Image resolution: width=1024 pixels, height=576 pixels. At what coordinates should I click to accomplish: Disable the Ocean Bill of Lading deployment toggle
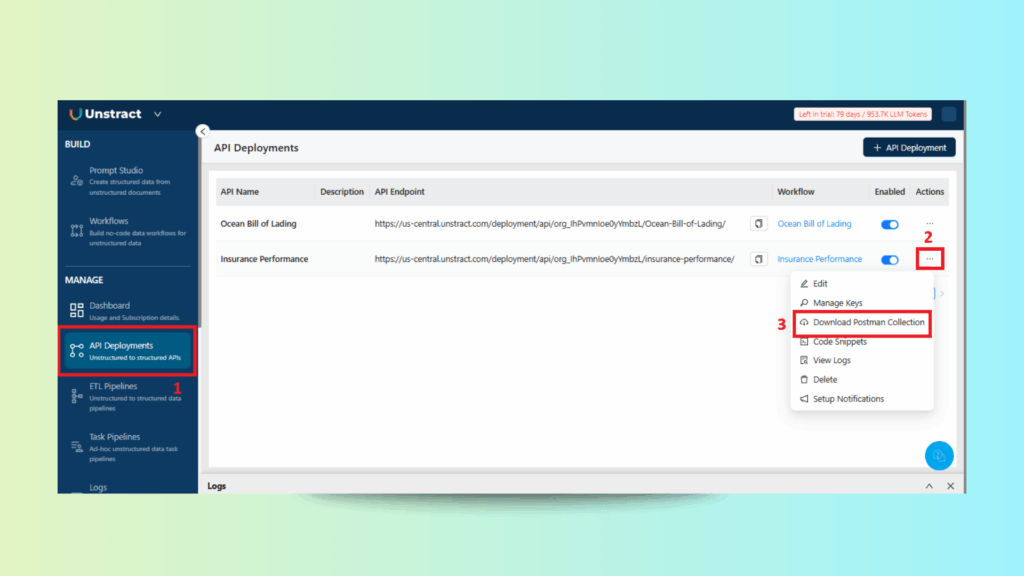click(x=889, y=224)
